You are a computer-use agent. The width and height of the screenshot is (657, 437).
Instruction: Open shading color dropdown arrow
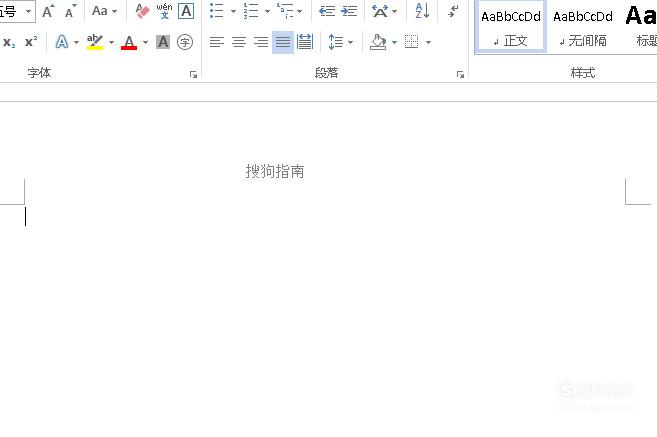(x=394, y=42)
